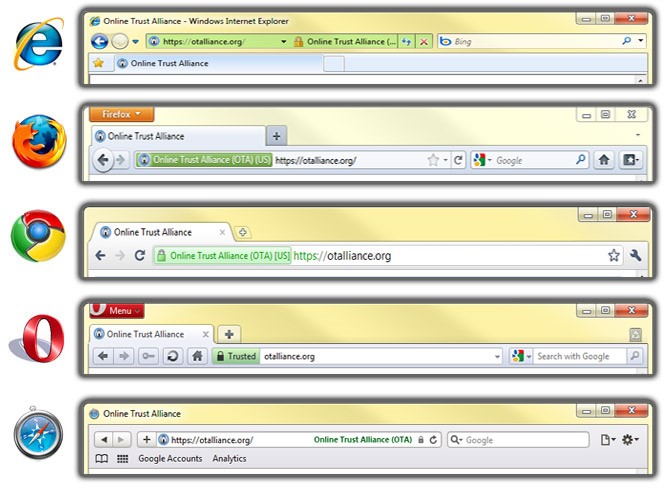Image resolution: width=672 pixels, height=489 pixels.
Task: Click the Opera plus new tab button
Action: [x=229, y=334]
